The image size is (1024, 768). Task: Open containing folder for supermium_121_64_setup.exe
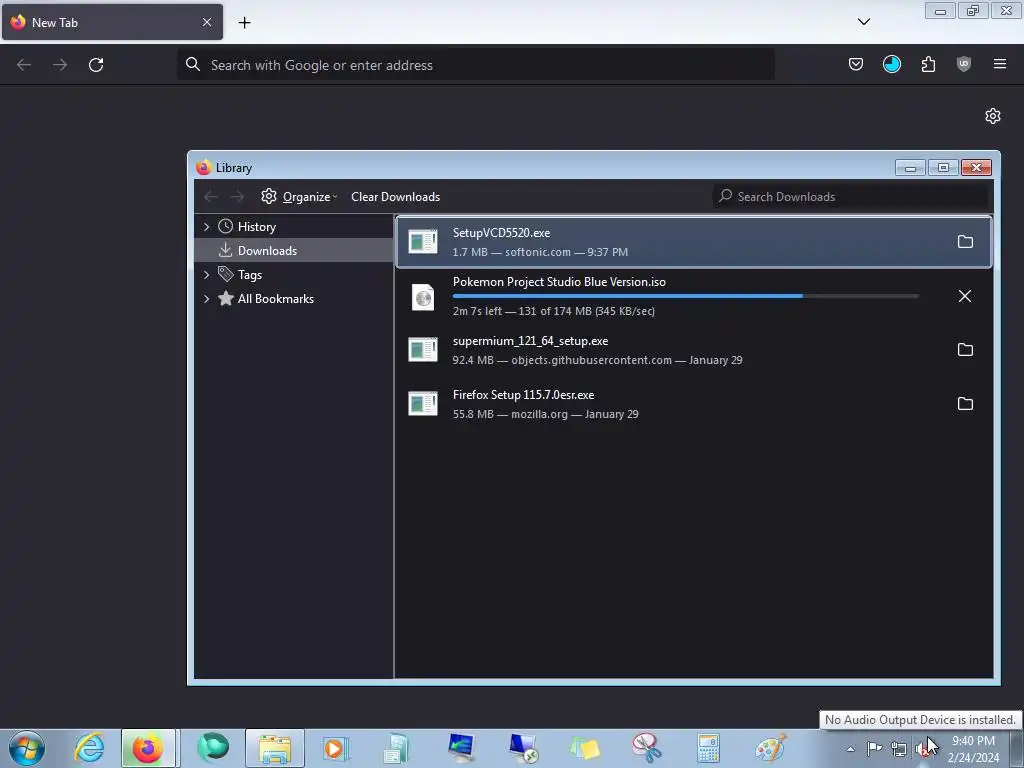point(965,349)
